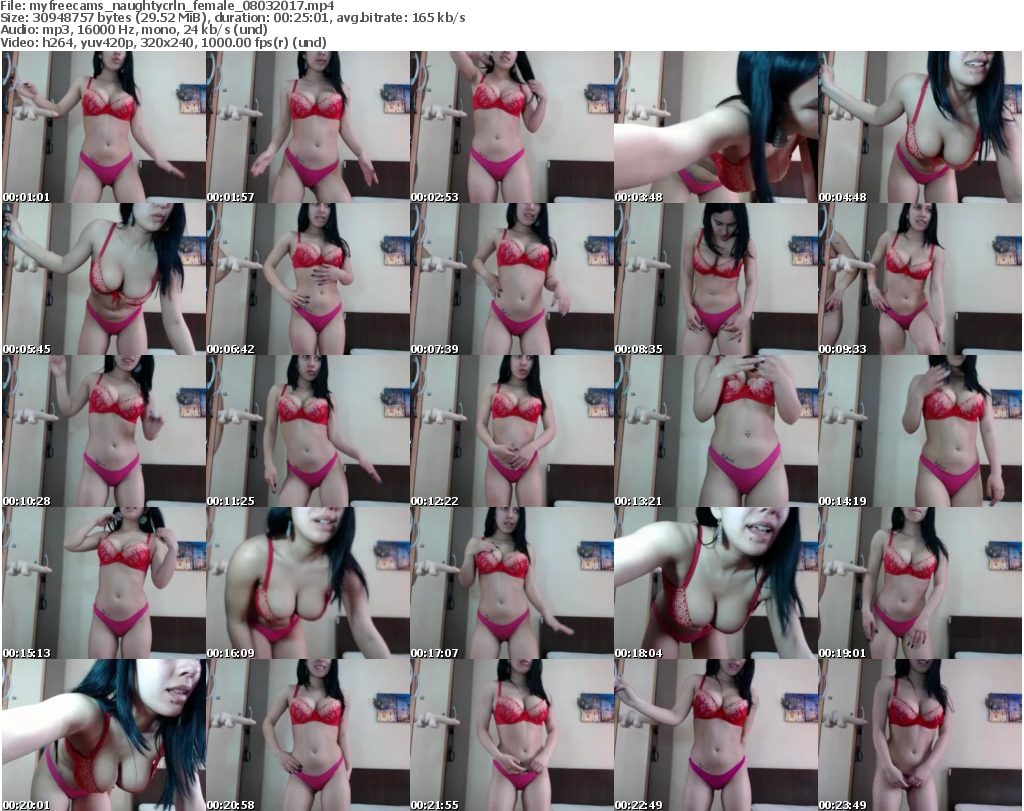Image resolution: width=1024 pixels, height=811 pixels.
Task: Click the final frame stamped 00:23:49
Action: click(x=920, y=735)
